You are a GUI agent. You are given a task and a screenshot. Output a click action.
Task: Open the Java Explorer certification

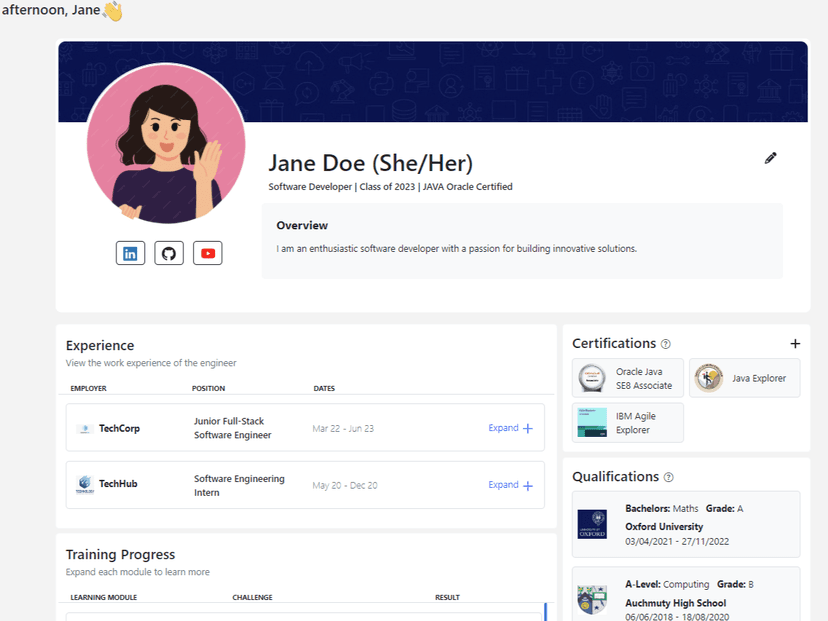point(744,378)
